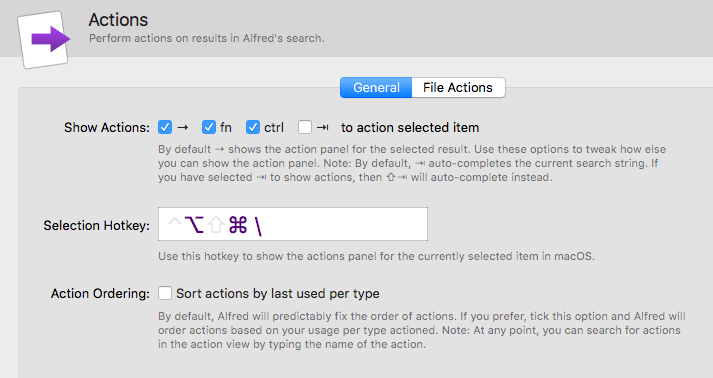Enable the tab key Show Actions checkbox
The width and height of the screenshot is (713, 378).
305,127
